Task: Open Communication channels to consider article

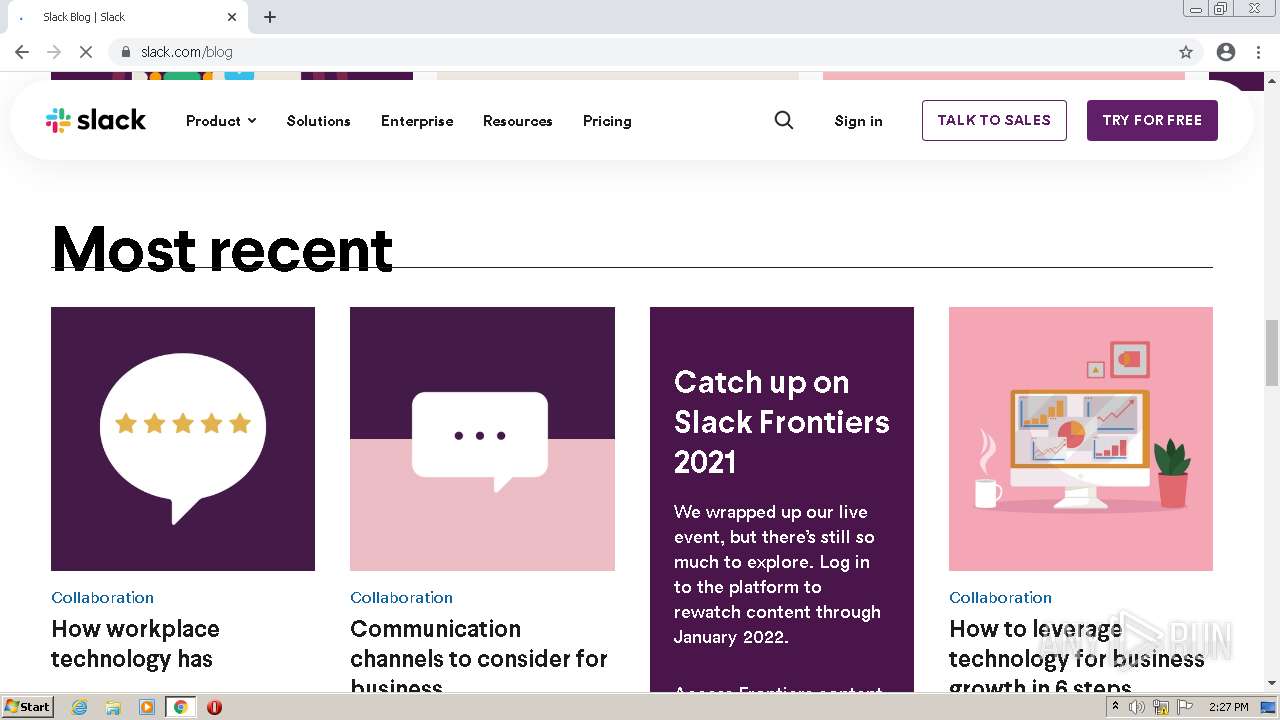Action: [479, 656]
